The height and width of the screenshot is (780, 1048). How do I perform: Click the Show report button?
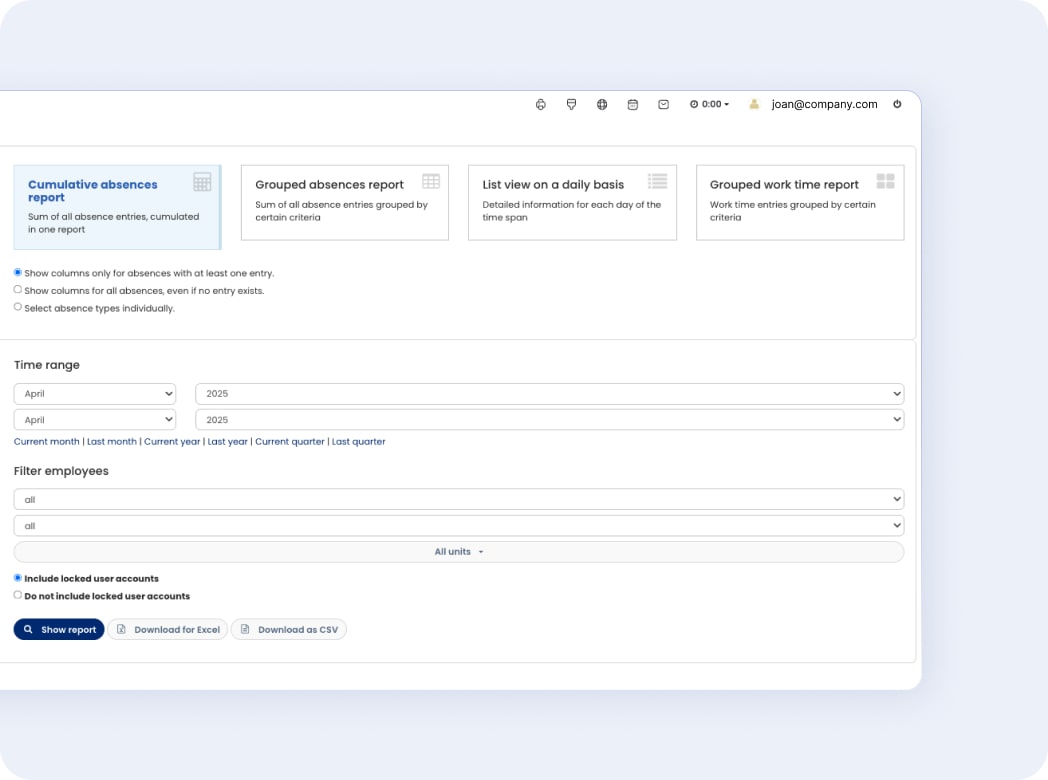tap(59, 630)
